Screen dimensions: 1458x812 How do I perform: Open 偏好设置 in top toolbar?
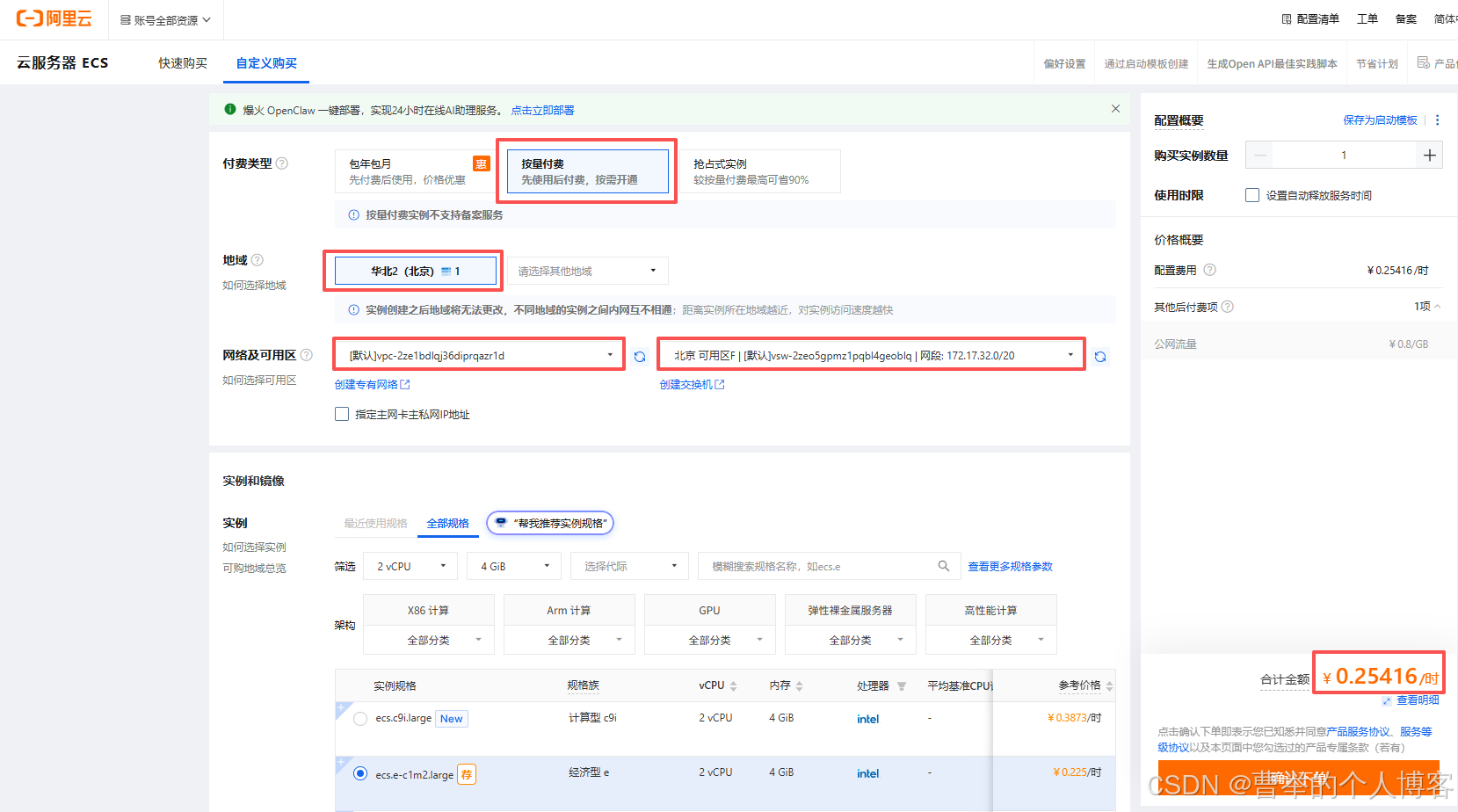click(x=1064, y=63)
